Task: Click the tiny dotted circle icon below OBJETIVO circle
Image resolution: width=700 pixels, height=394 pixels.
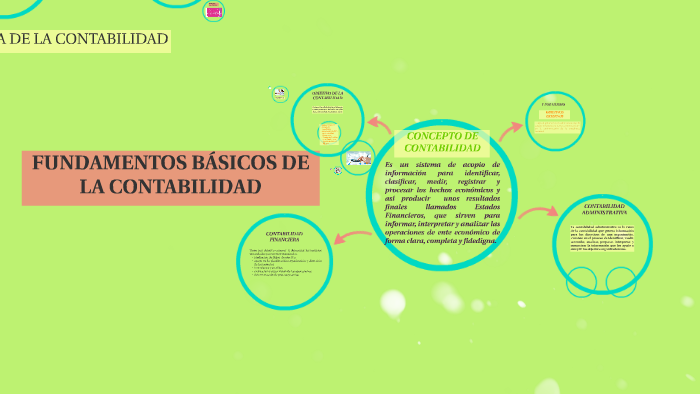Action: point(338,170)
